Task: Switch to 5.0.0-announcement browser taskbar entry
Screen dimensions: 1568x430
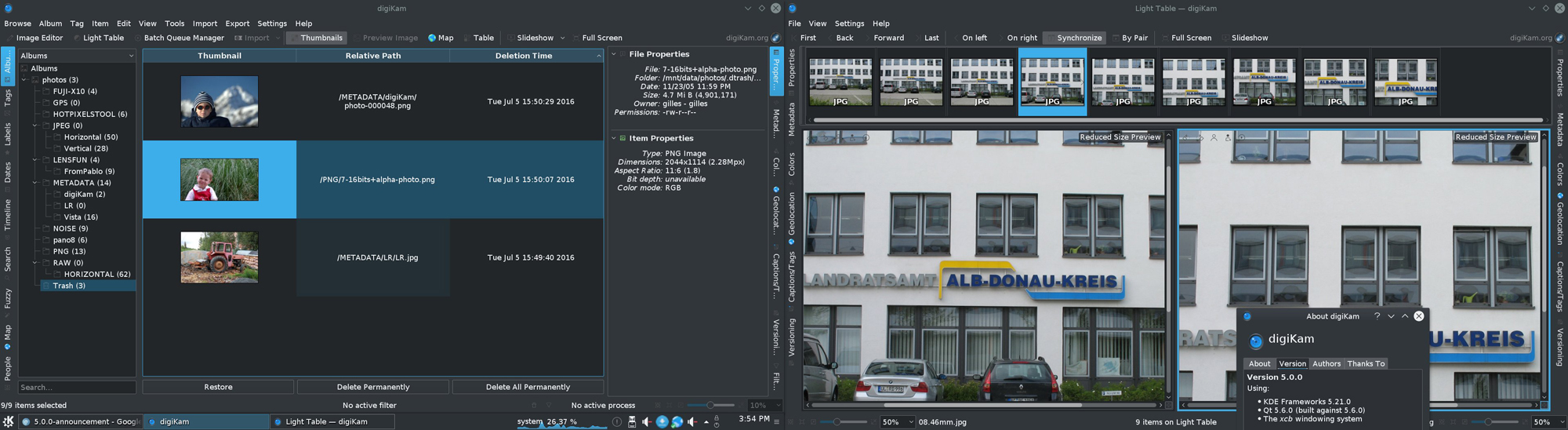Action: (x=80, y=421)
